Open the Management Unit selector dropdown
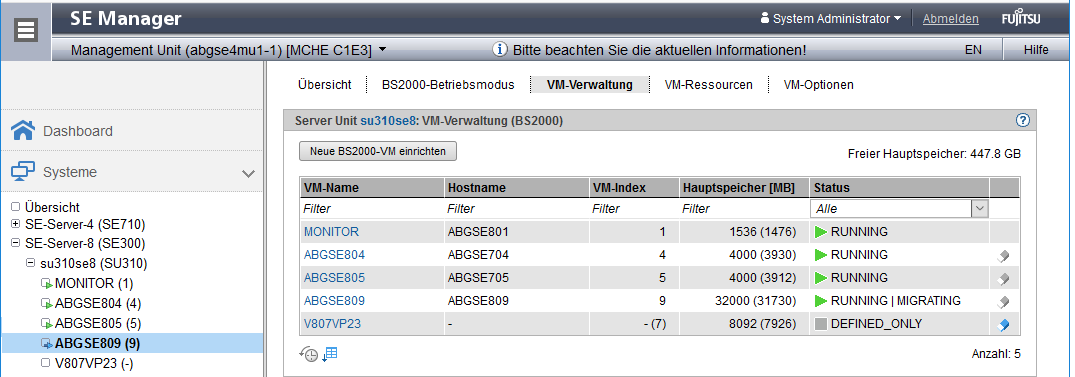 click(x=229, y=50)
